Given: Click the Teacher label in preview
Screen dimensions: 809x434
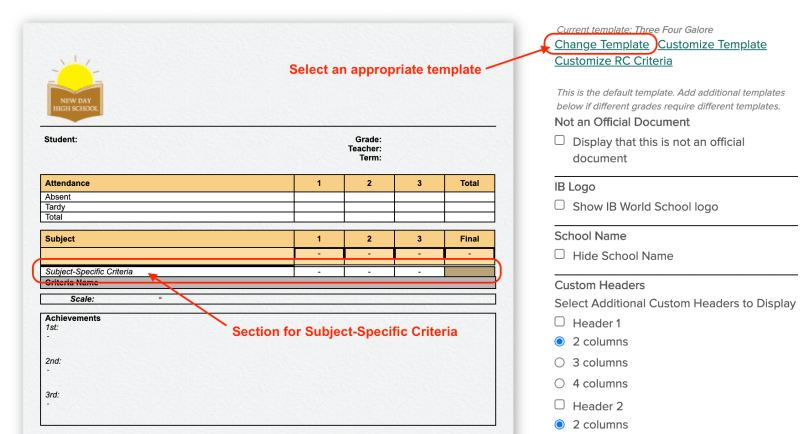Looking at the screenshot, I should tap(365, 149).
